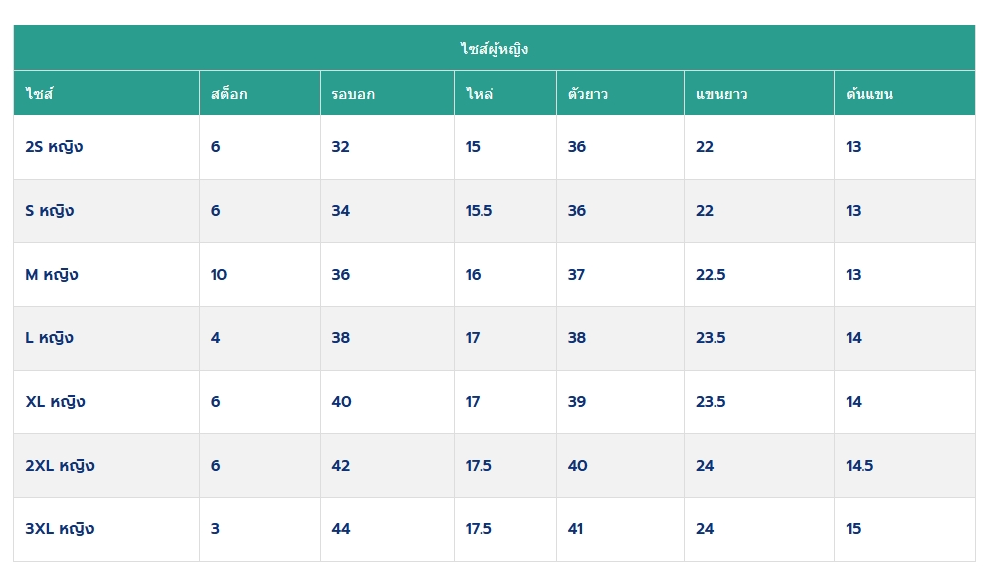This screenshot has height=582, width=995.
Task: Select sleeve value 22.5 in M row
Action: (711, 275)
